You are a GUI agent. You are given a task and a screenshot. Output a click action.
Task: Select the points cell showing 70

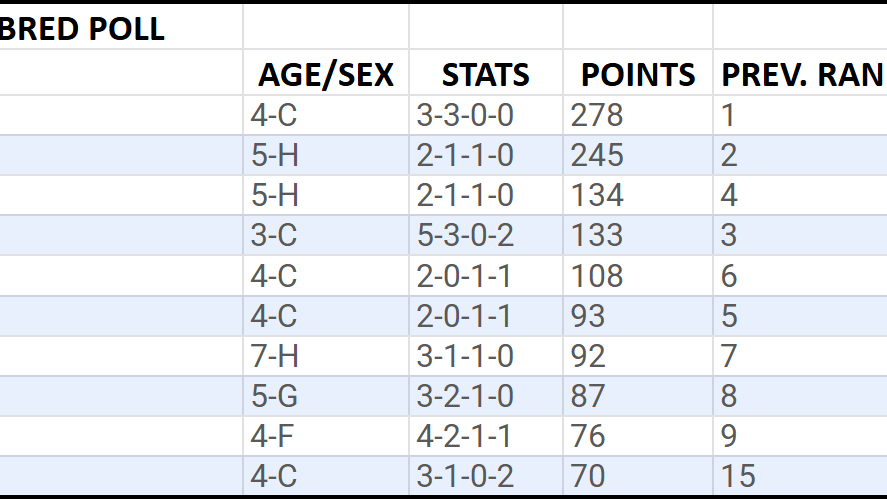tap(638, 476)
